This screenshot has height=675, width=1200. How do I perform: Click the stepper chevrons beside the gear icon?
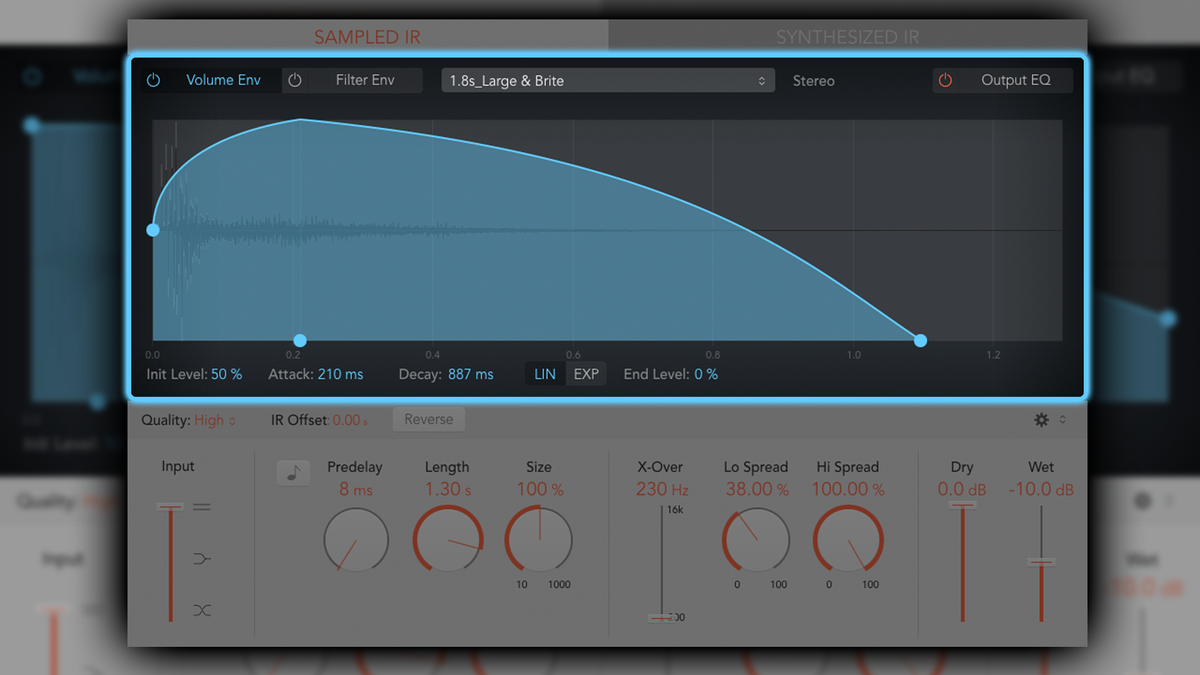(x=1063, y=420)
